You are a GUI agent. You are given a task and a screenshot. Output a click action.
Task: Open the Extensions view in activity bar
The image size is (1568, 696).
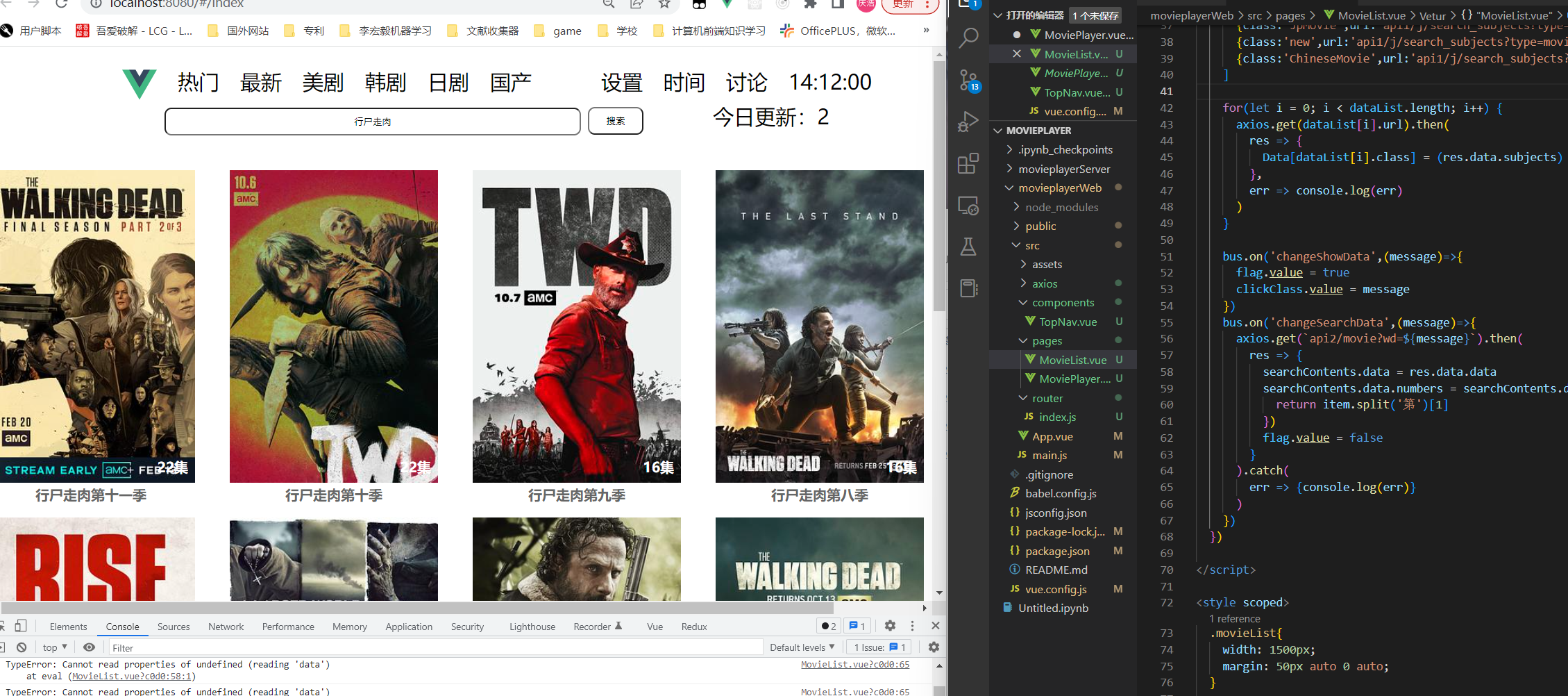[x=968, y=164]
